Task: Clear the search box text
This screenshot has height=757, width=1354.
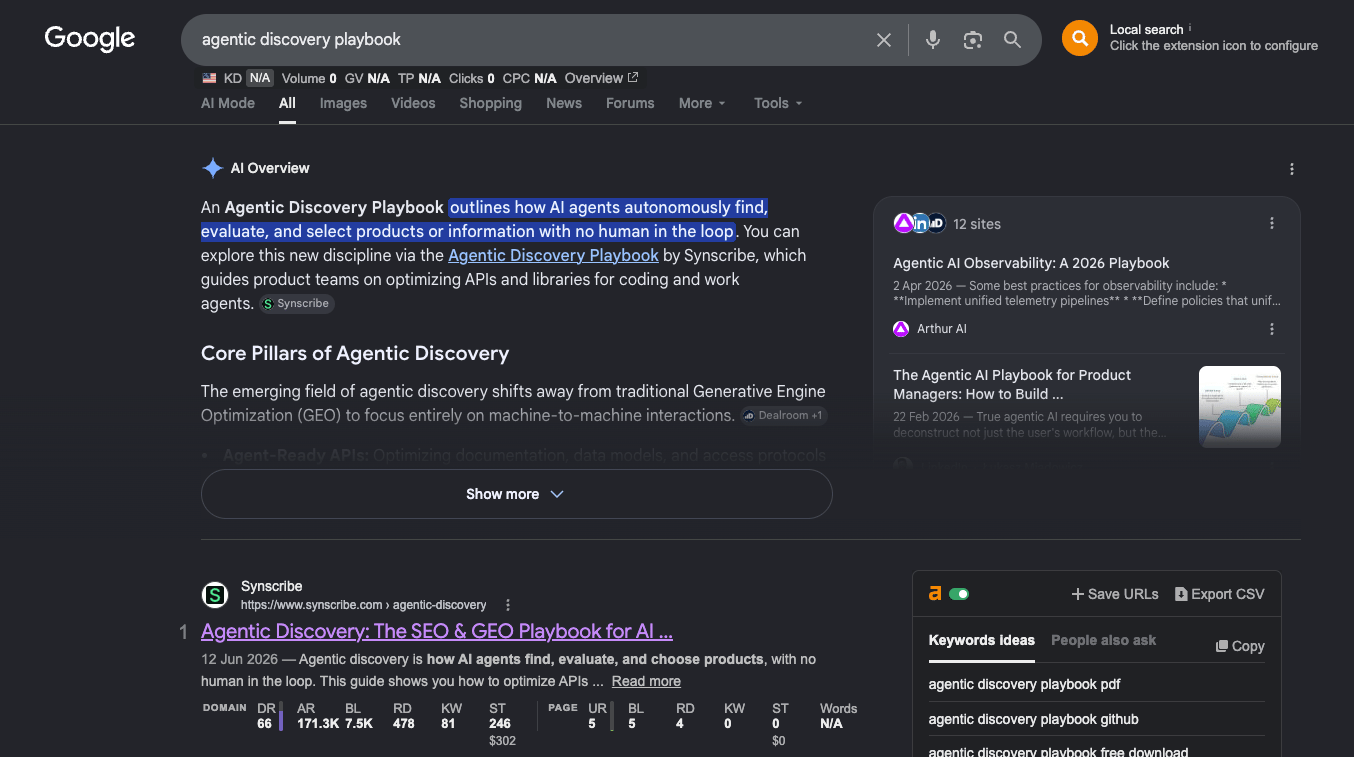Action: coord(884,40)
